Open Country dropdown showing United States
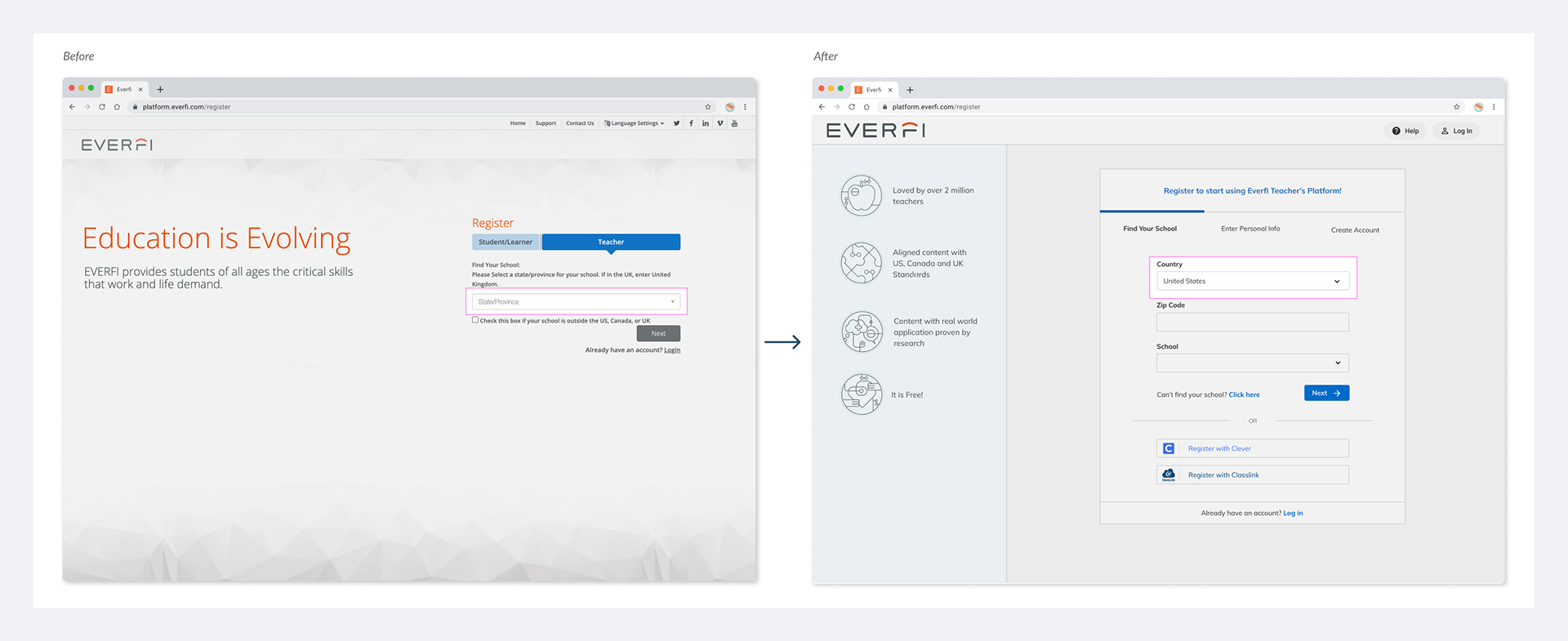Screen dimensions: 1568x641 click(x=1252, y=281)
